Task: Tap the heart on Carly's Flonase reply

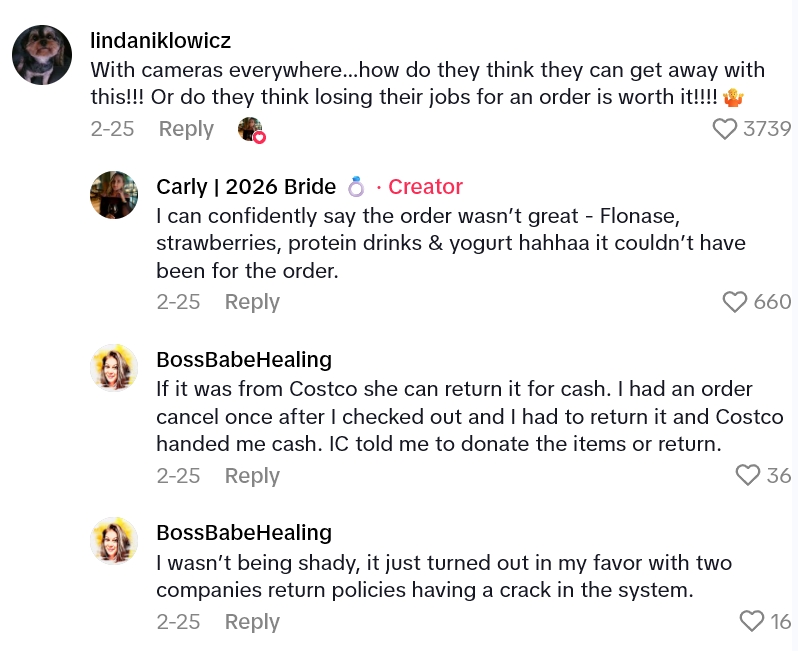Action: click(735, 302)
